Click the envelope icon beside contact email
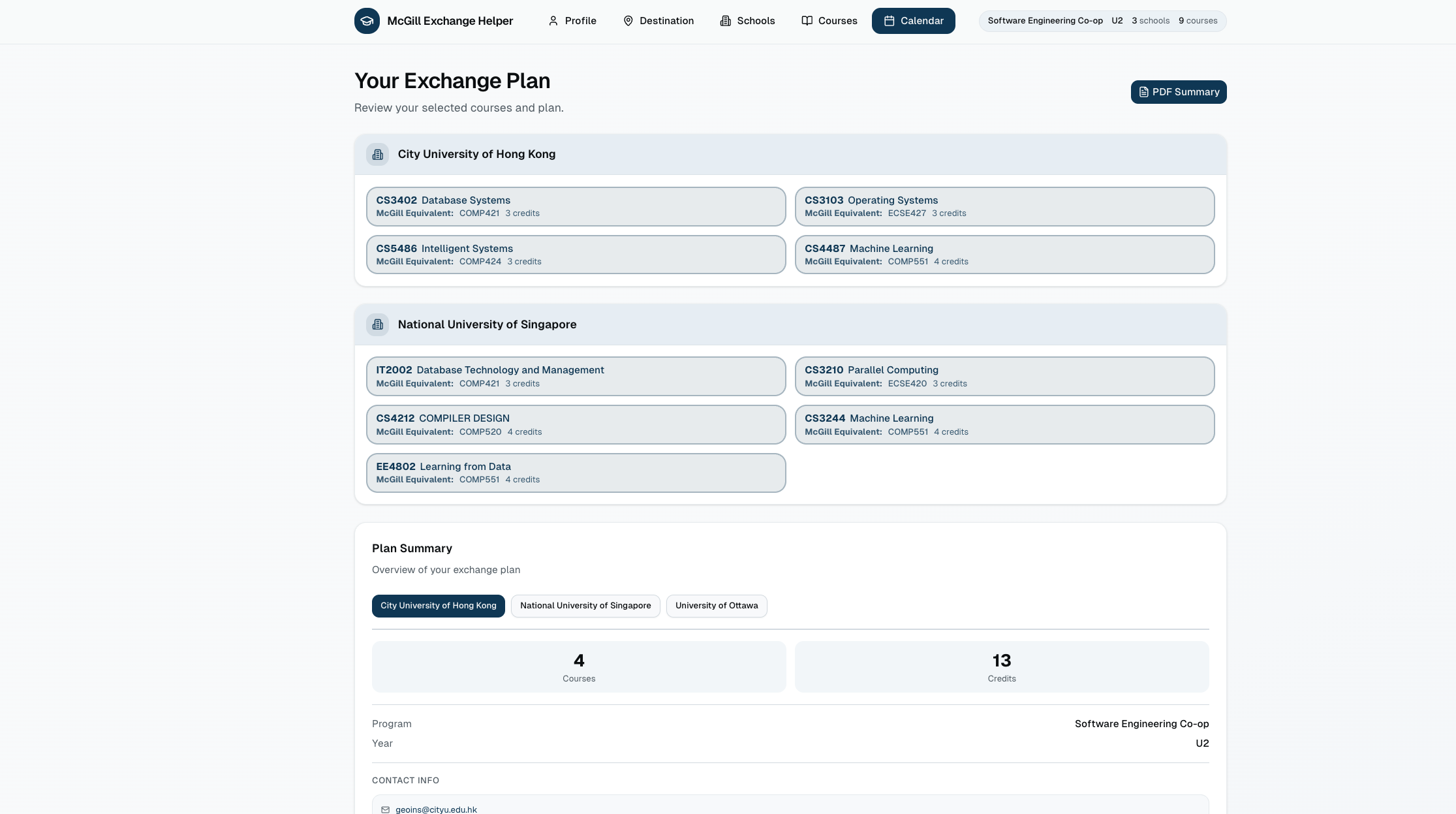1456x814 pixels. (x=386, y=809)
